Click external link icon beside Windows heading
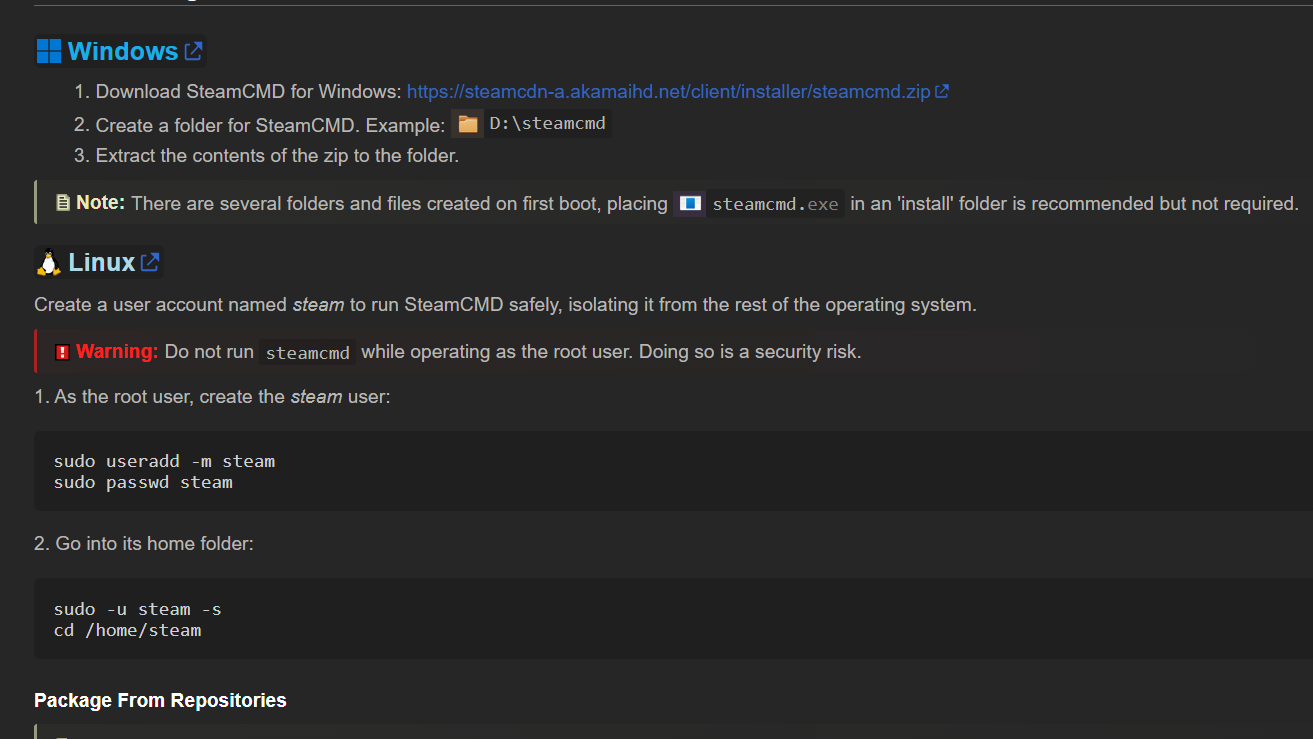This screenshot has width=1313, height=739. pos(193,51)
